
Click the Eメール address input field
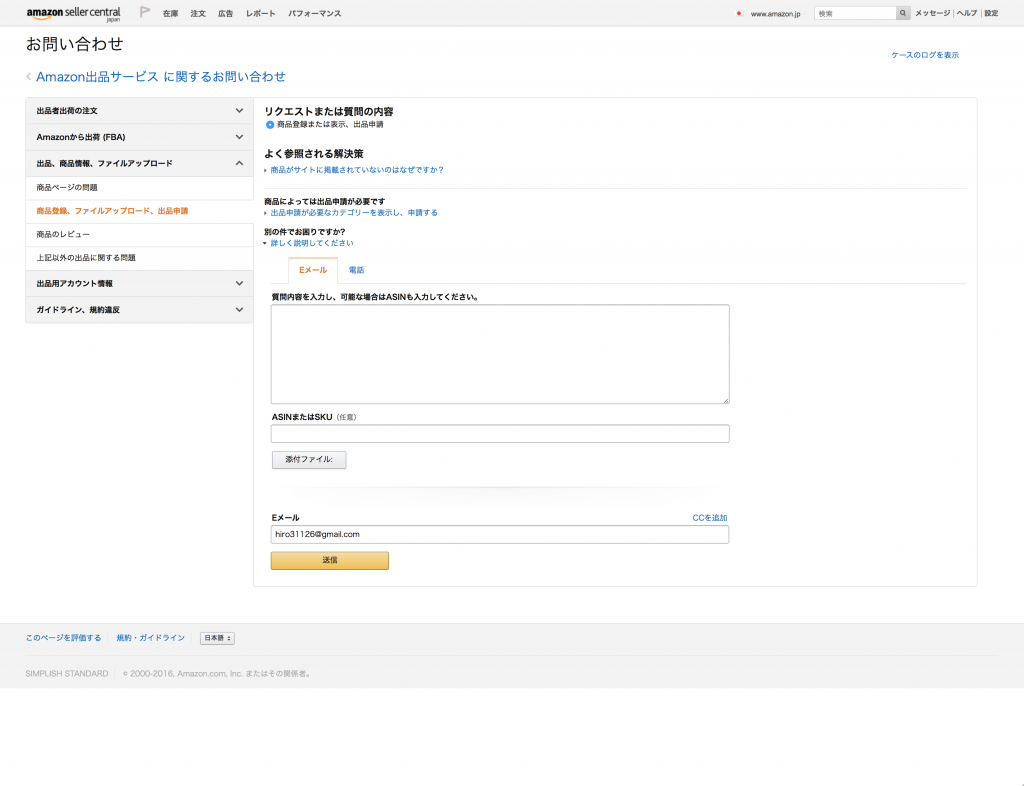(500, 535)
